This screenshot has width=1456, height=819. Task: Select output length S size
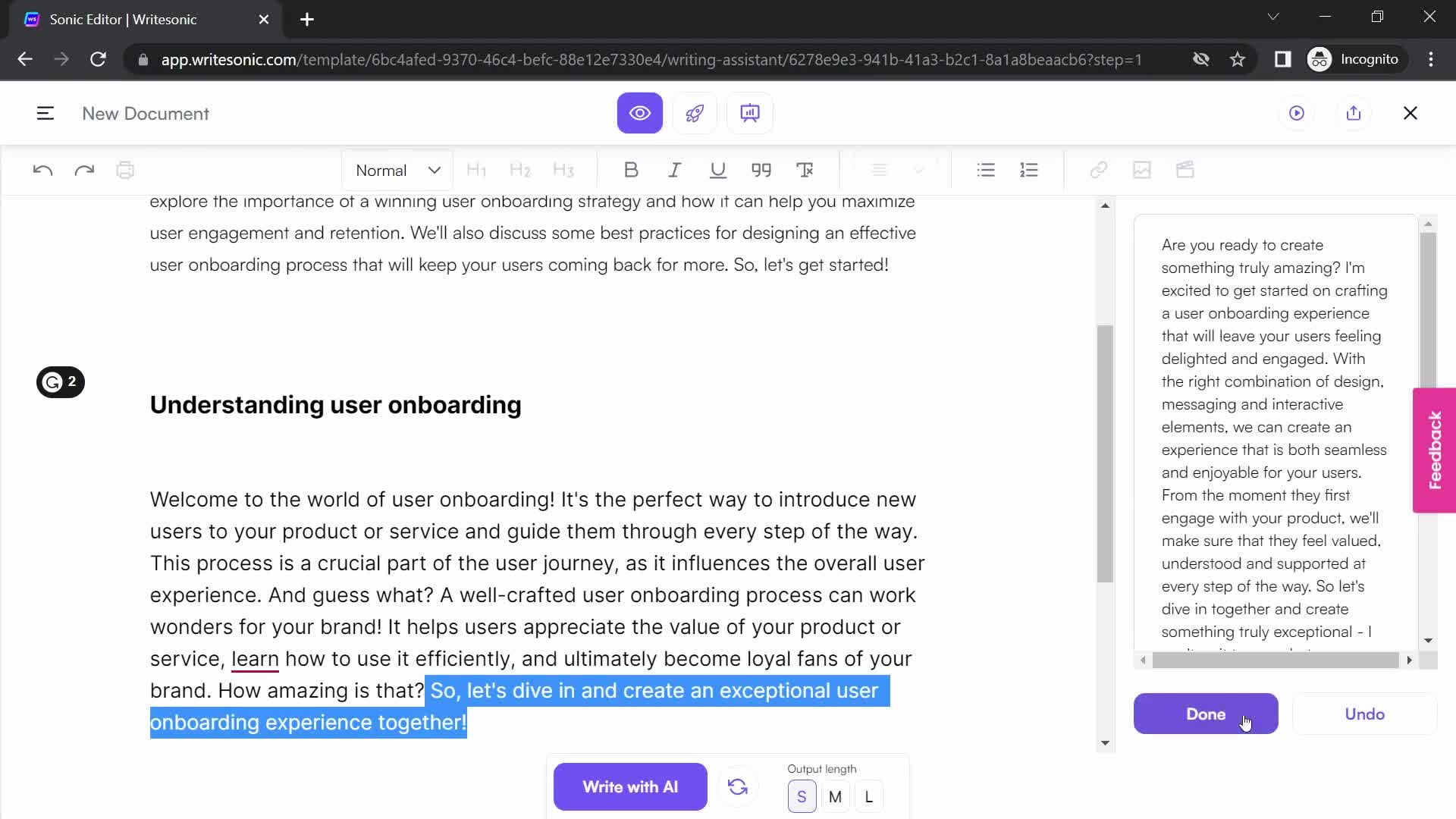(x=802, y=796)
